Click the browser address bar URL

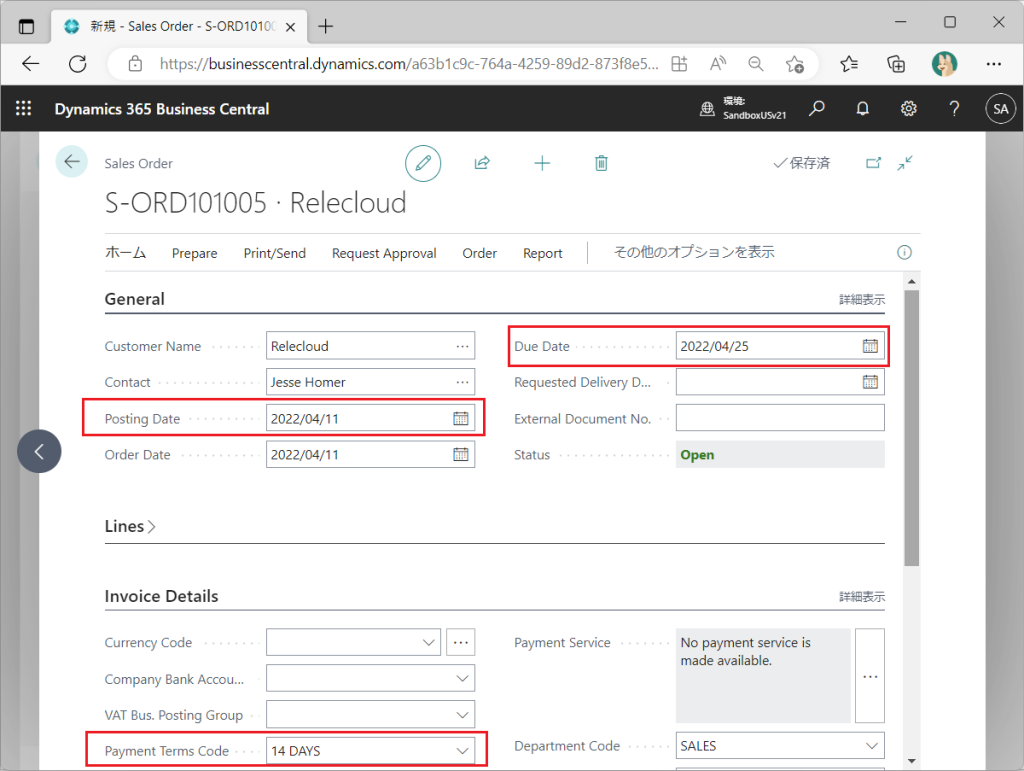(x=409, y=63)
